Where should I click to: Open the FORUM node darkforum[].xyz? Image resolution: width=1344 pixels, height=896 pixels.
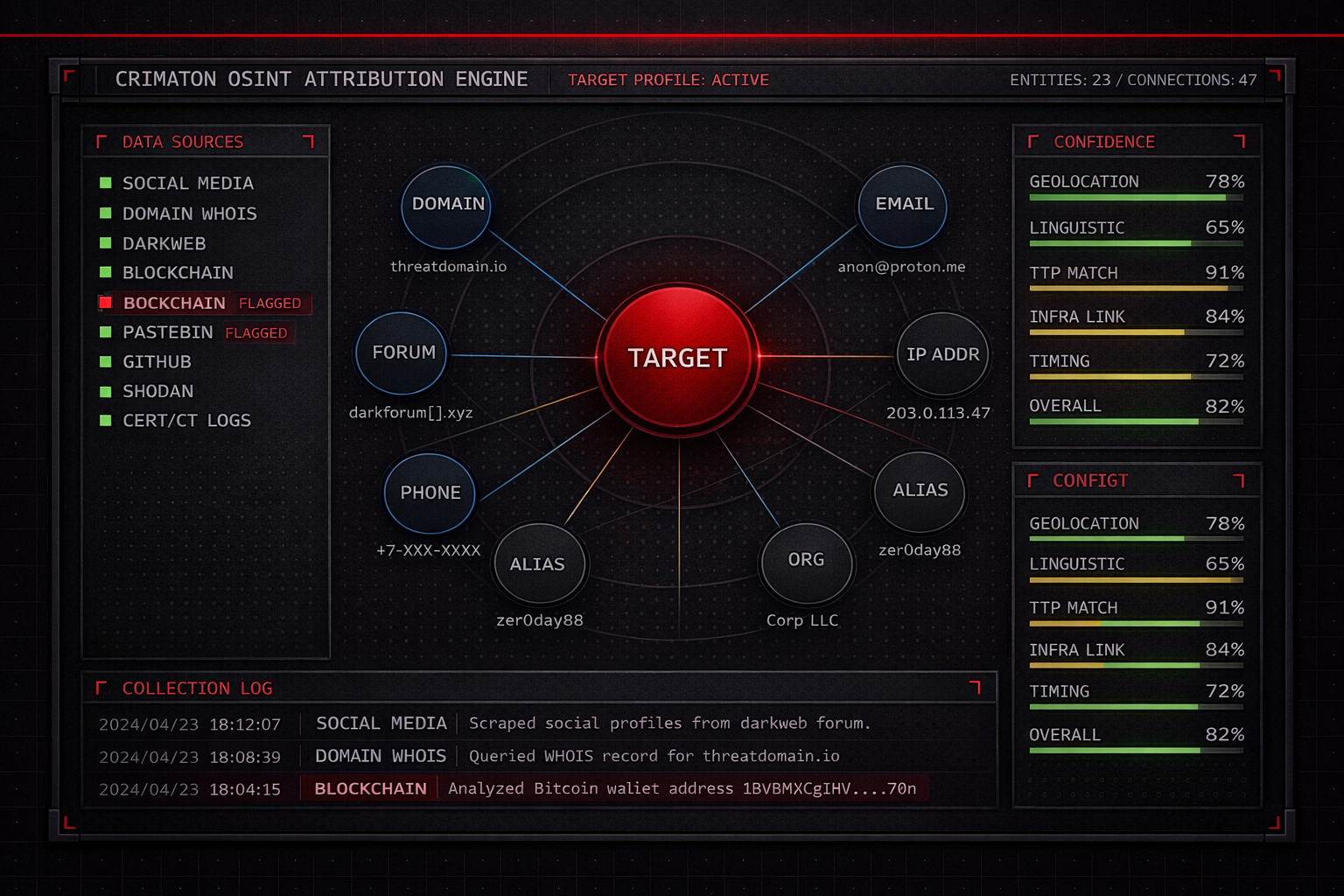pyautogui.click(x=400, y=353)
